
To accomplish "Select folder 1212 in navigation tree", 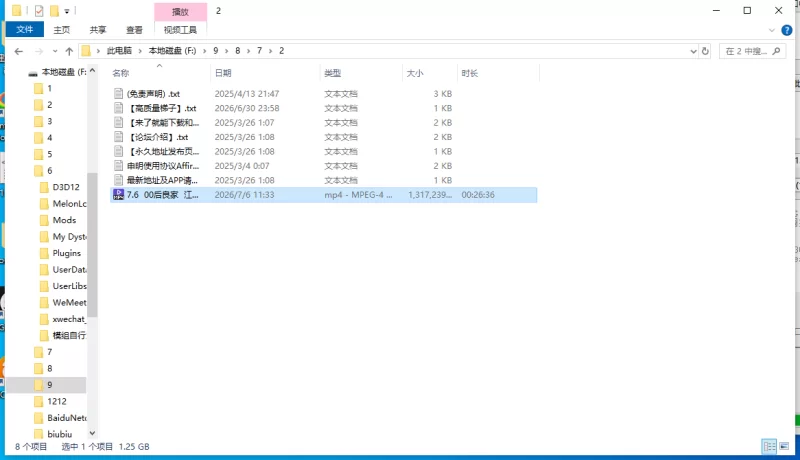I will click(57, 401).
